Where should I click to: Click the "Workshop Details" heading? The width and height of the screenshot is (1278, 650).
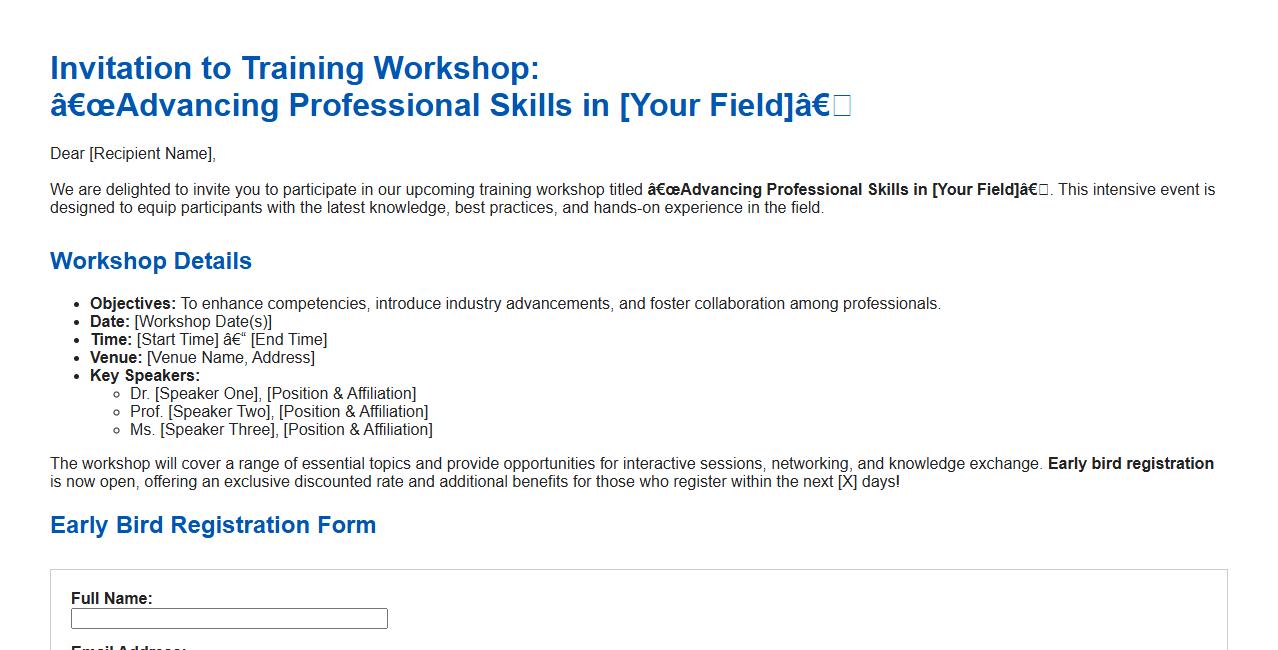point(151,261)
